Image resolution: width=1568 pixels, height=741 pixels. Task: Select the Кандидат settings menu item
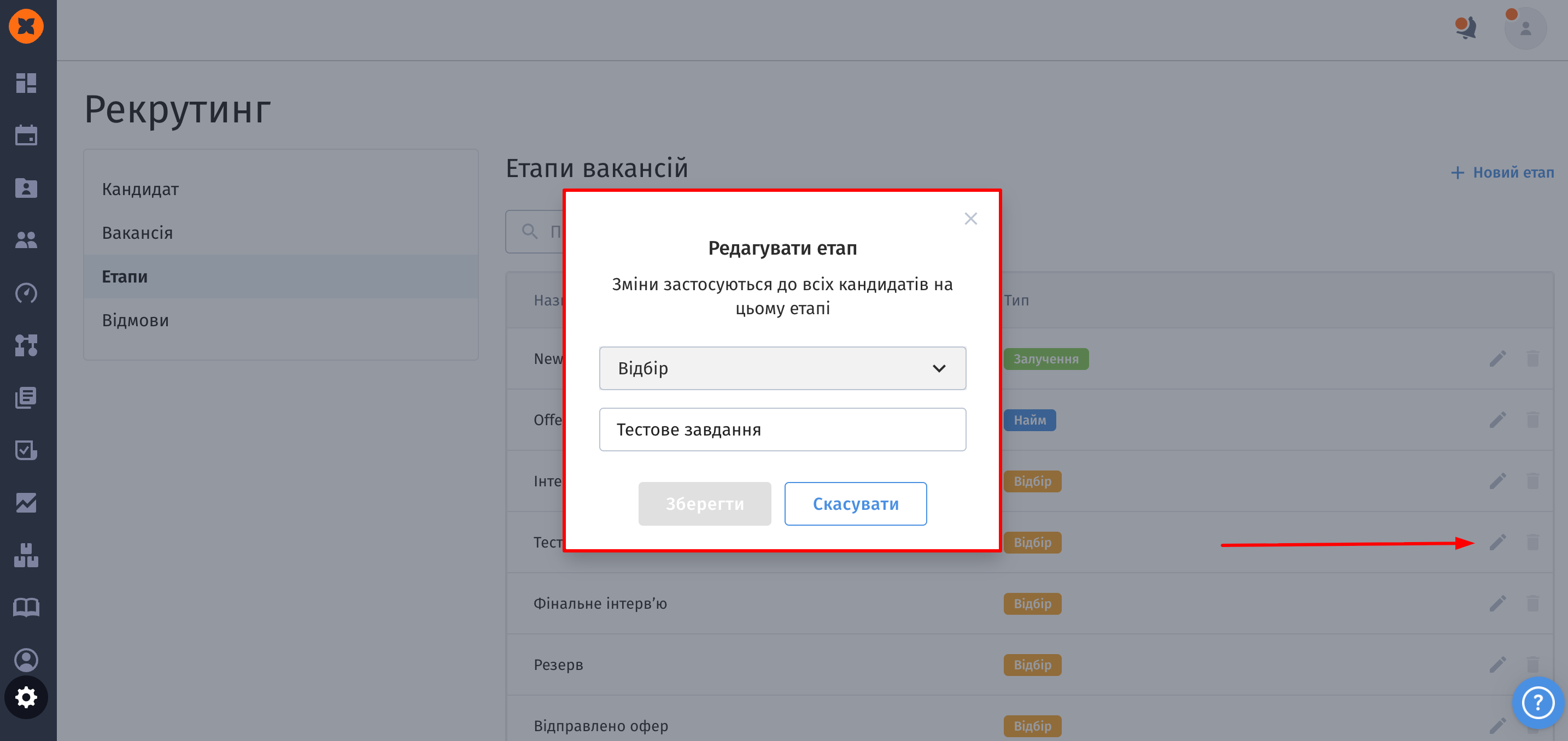[x=140, y=189]
